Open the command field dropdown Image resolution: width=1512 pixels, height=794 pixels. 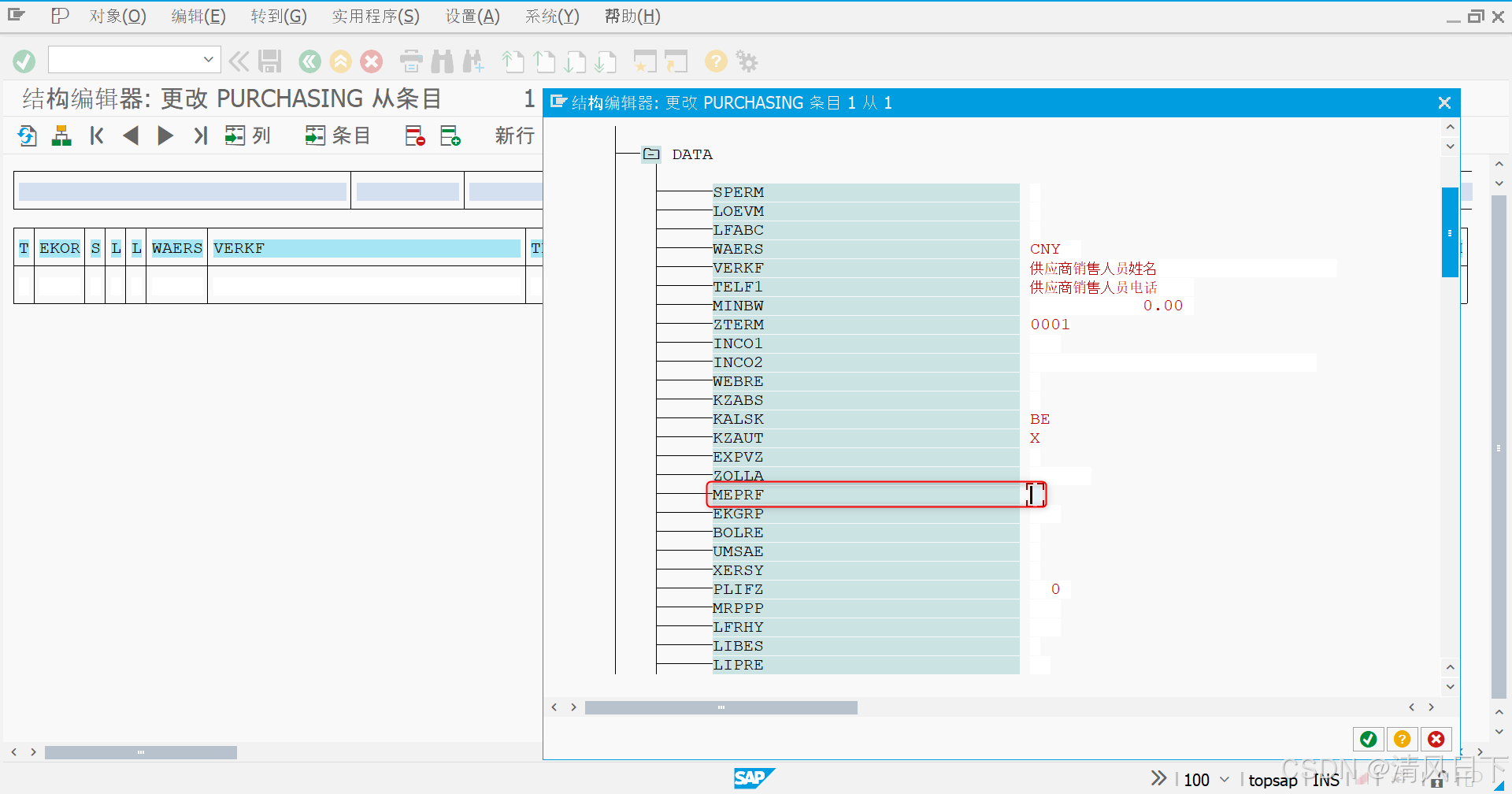tap(208, 59)
